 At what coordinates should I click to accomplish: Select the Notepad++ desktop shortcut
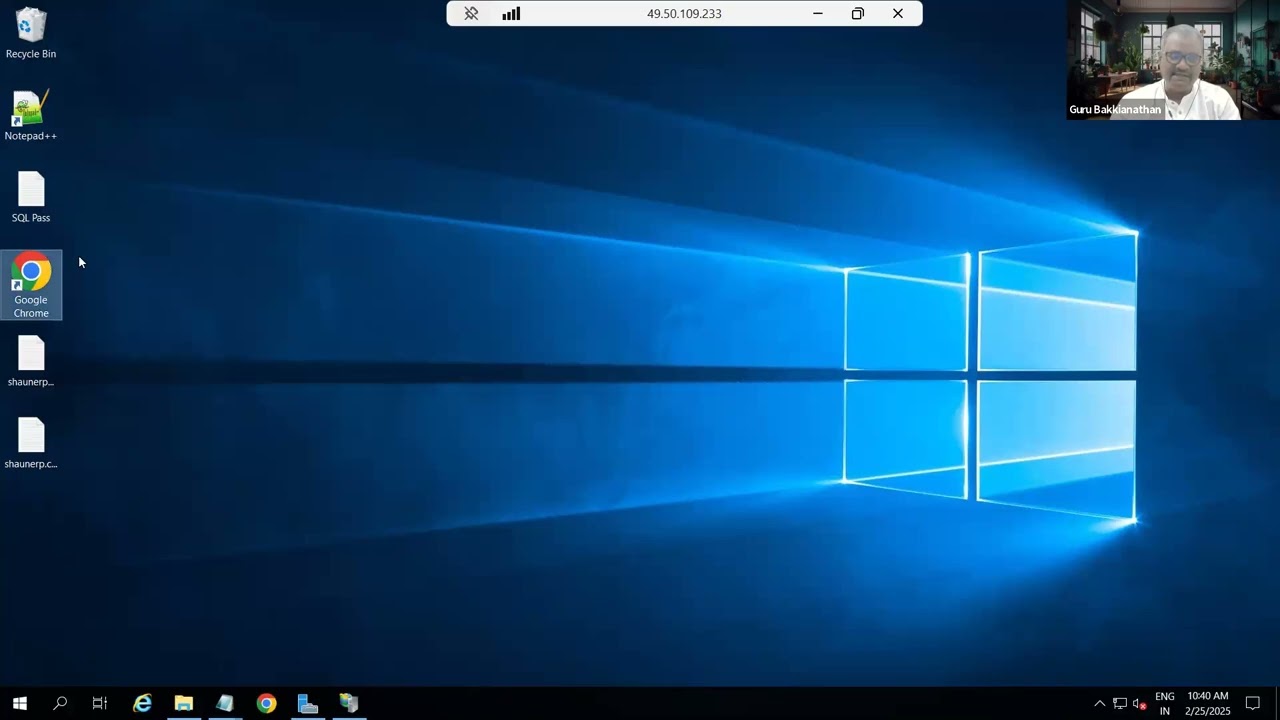coord(31,116)
